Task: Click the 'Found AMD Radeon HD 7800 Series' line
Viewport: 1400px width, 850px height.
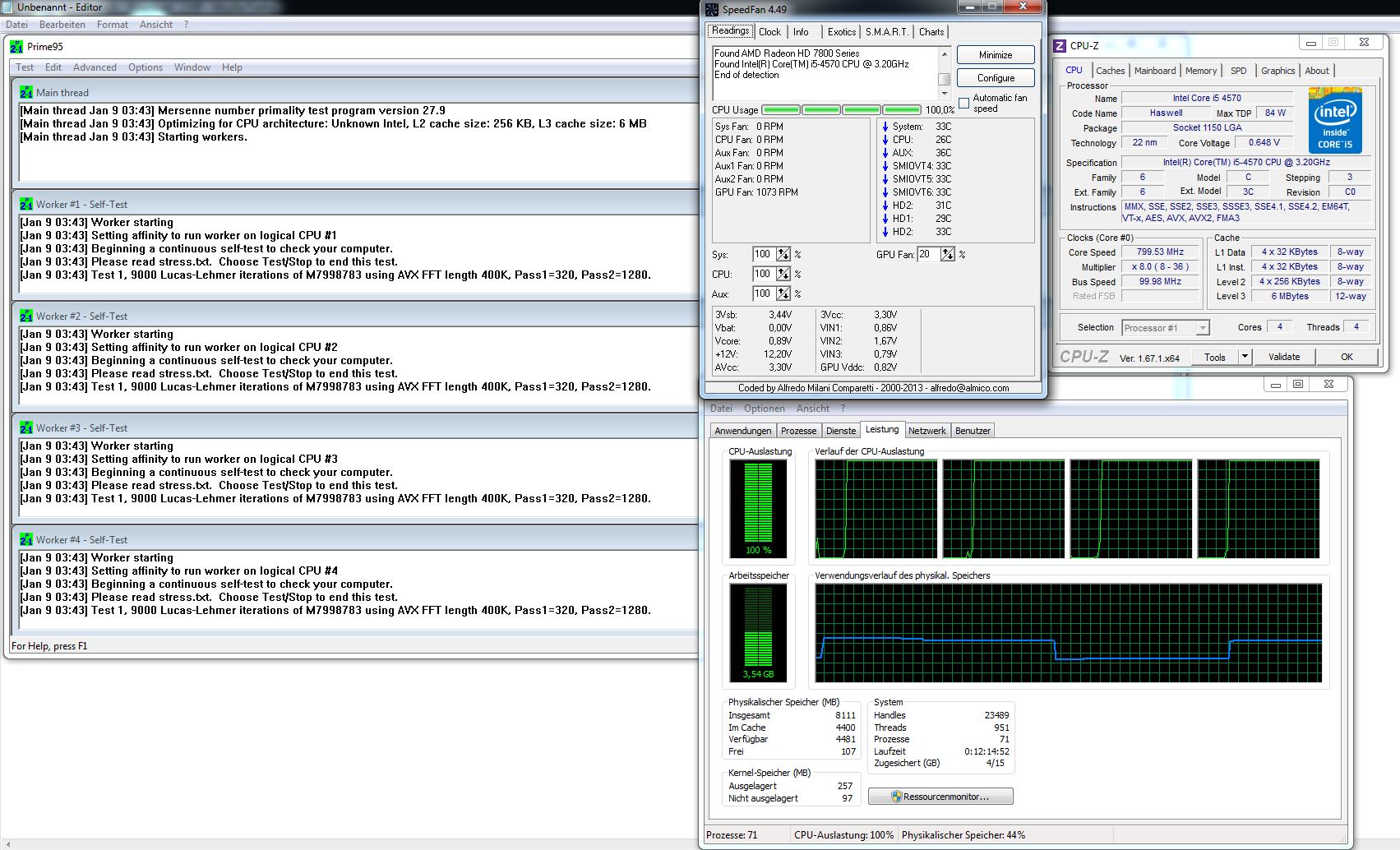Action: (x=787, y=53)
